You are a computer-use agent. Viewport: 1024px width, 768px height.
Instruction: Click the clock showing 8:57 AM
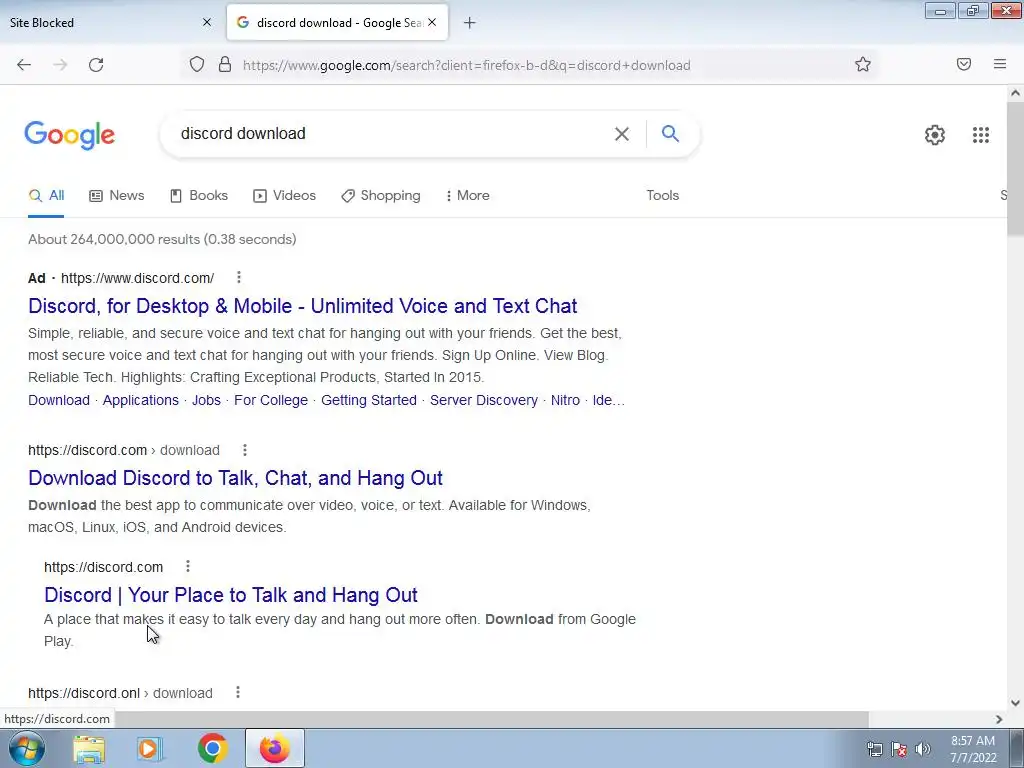pos(973,749)
